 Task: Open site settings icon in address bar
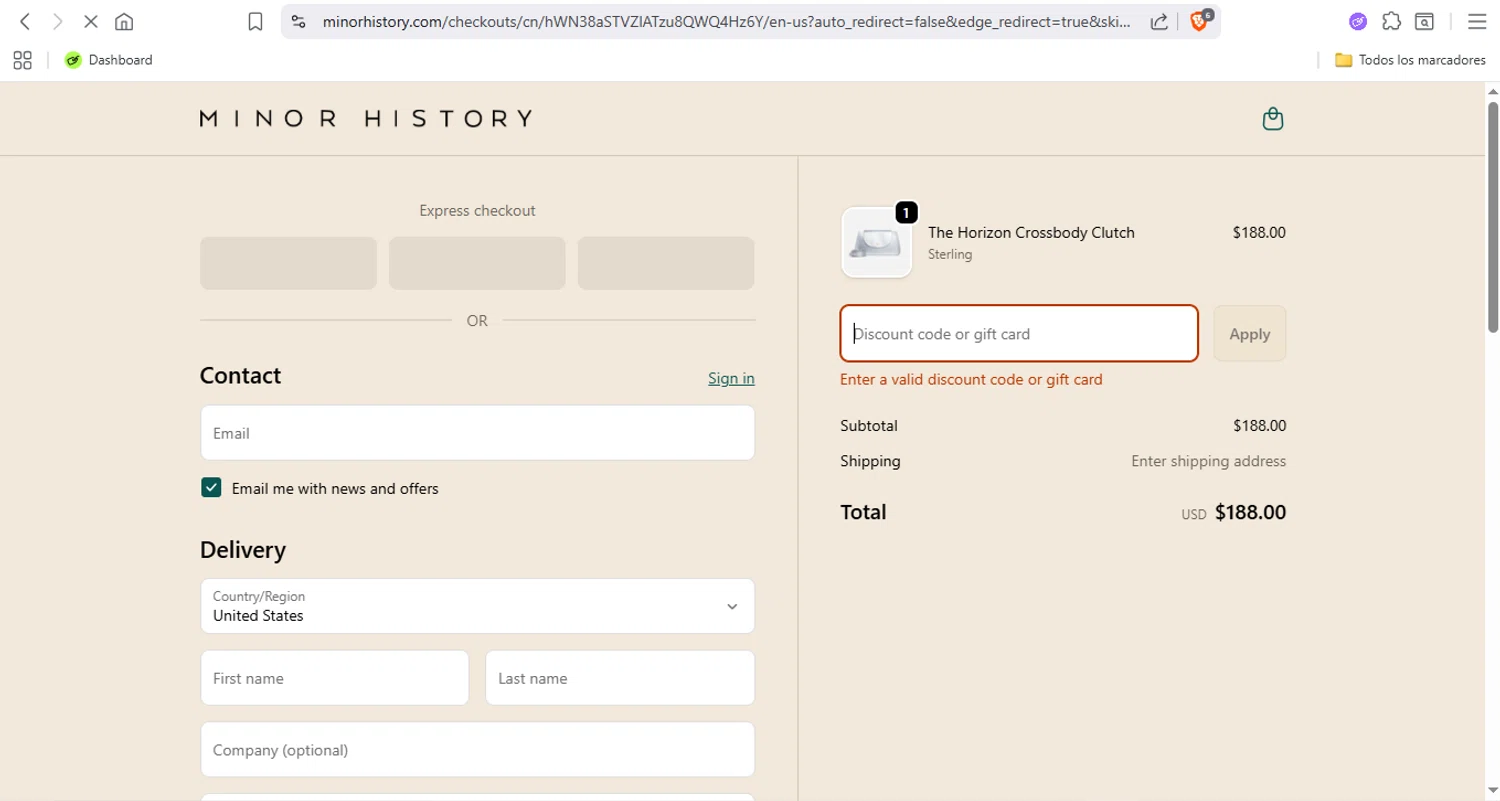[x=298, y=21]
